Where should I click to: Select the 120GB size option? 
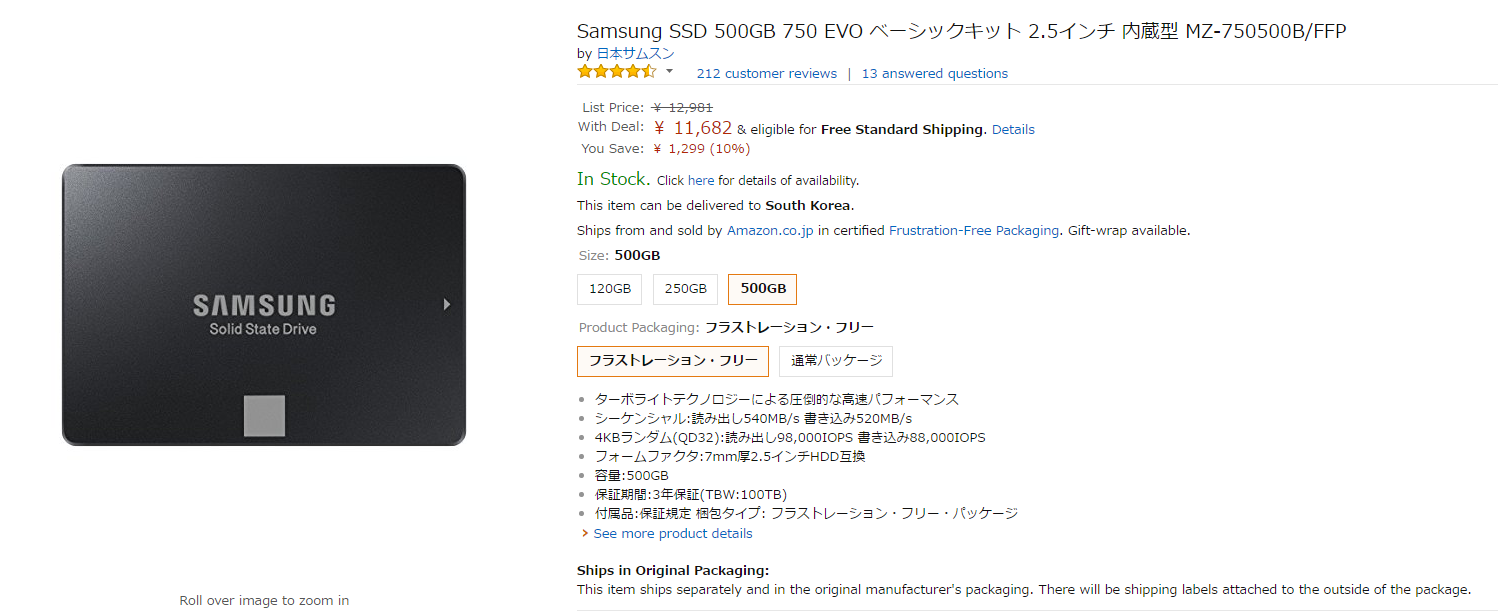[x=609, y=289]
